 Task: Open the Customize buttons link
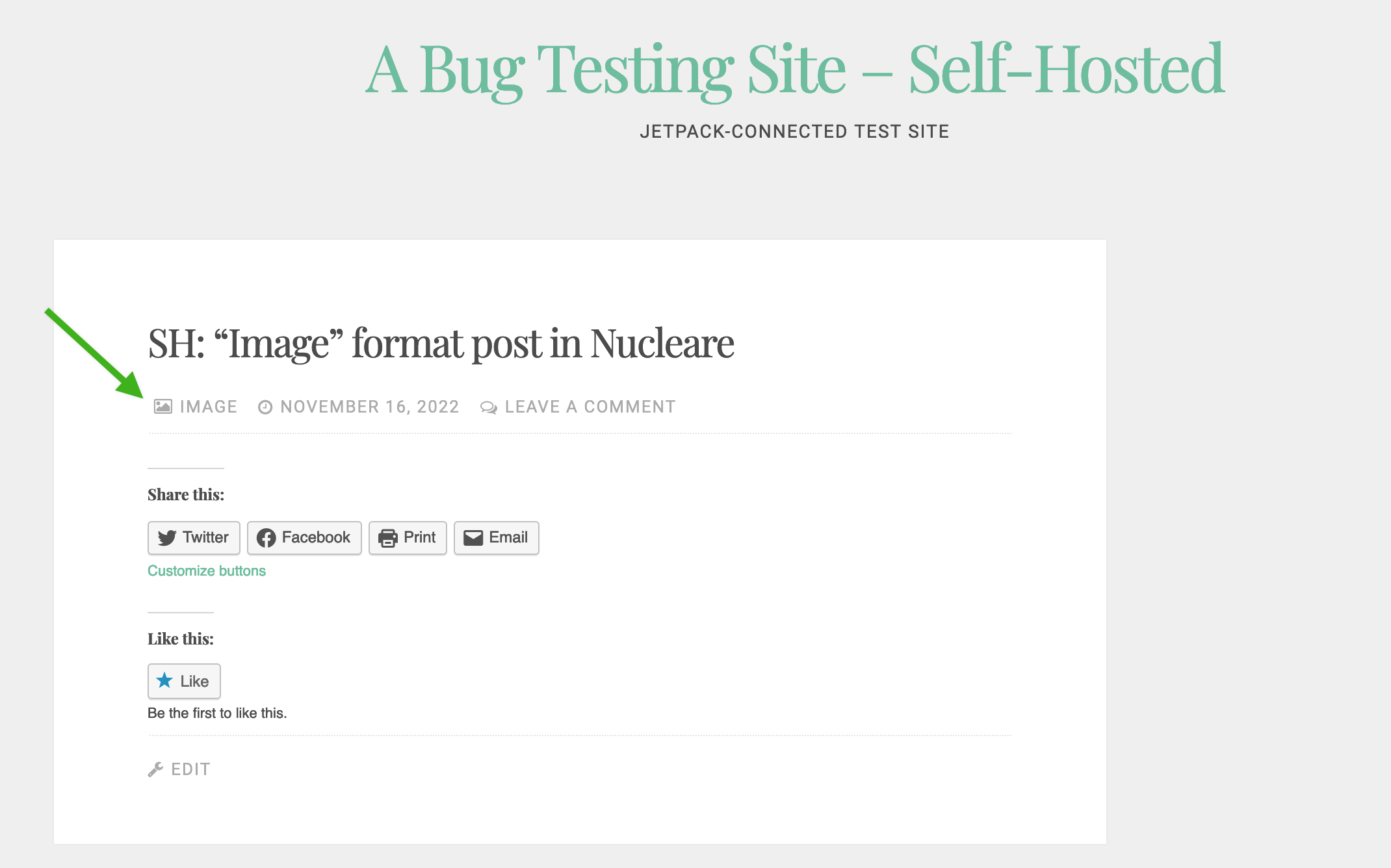(x=207, y=570)
